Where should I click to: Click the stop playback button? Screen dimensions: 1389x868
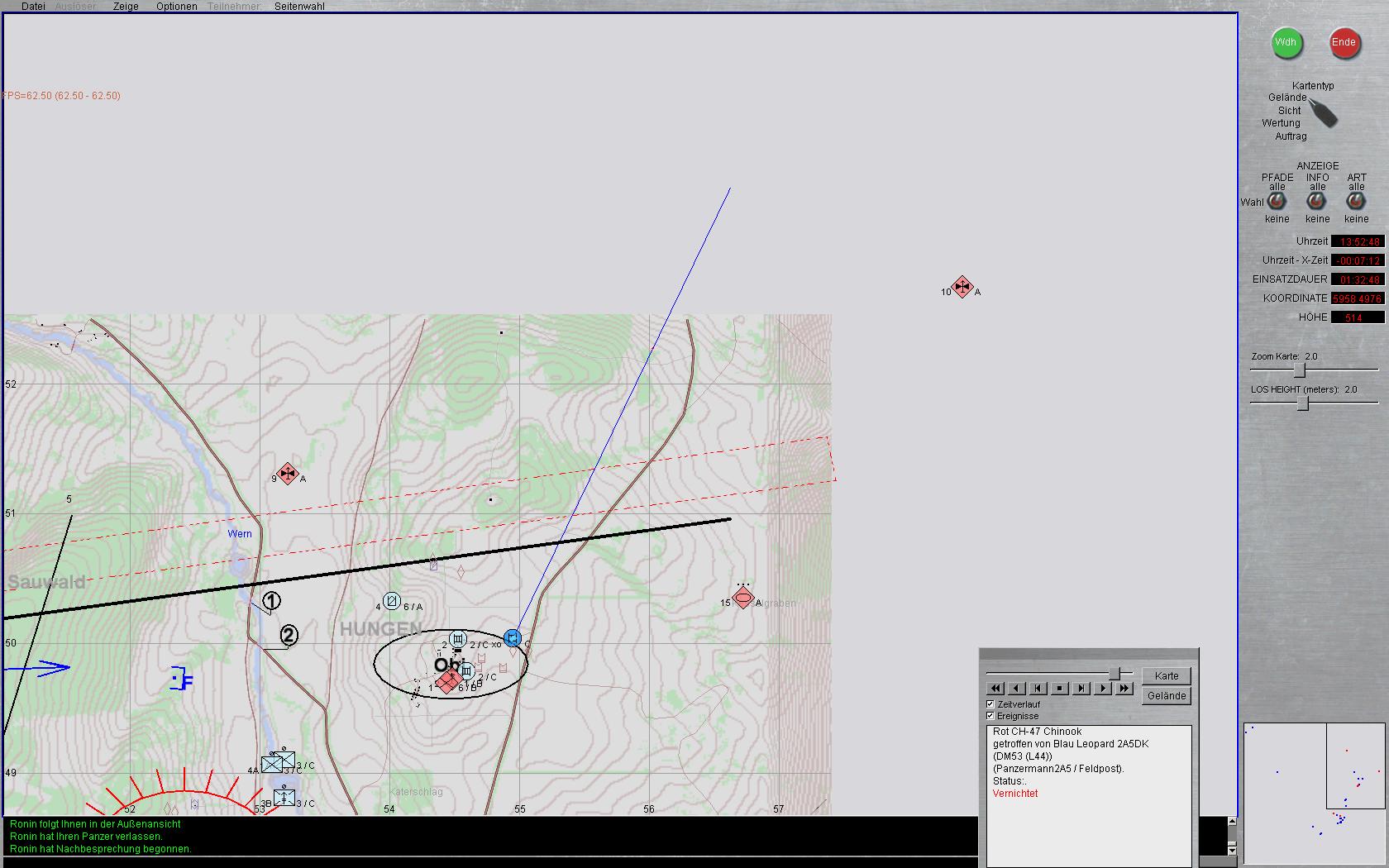[1060, 688]
